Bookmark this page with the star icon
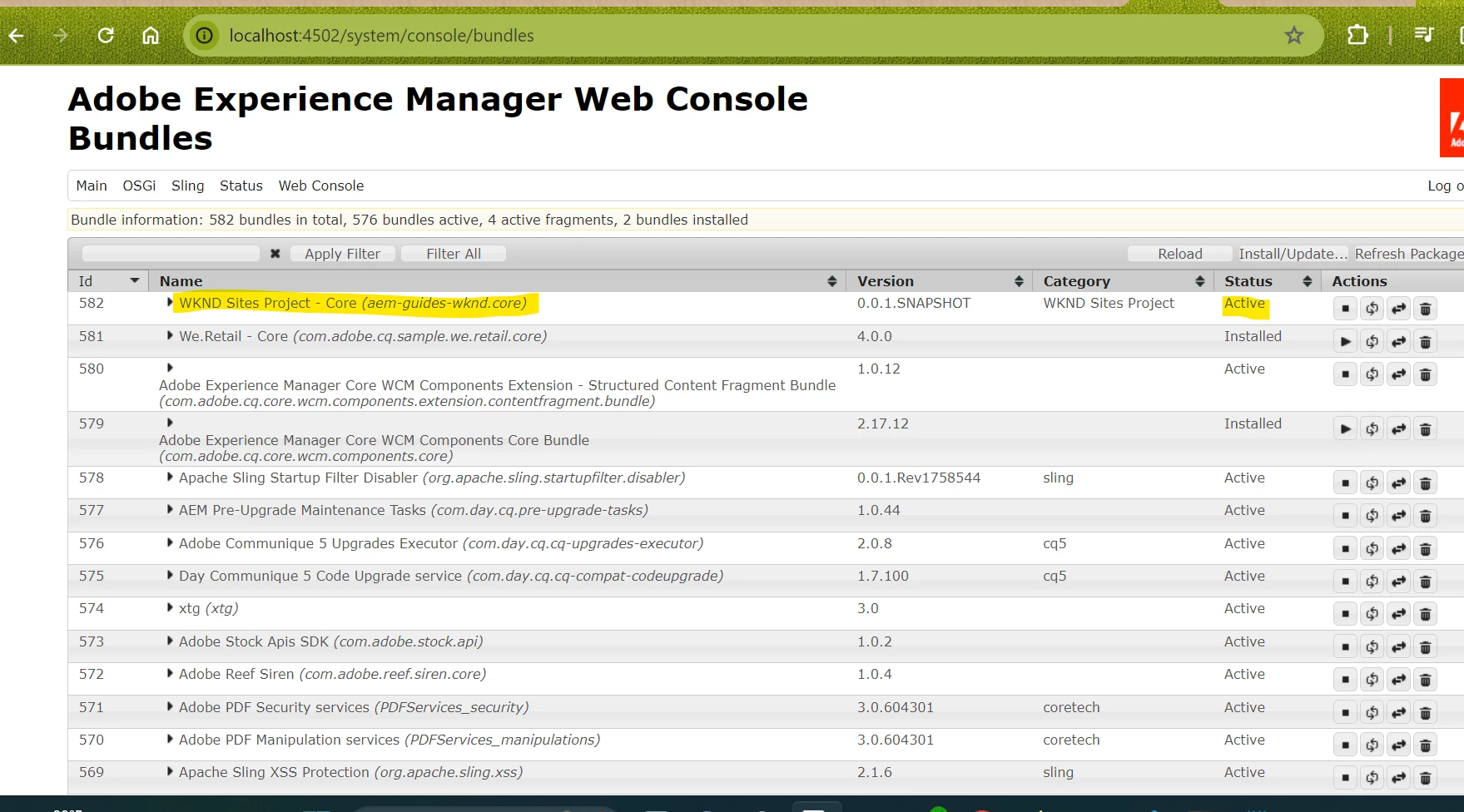The image size is (1464, 812). pos(1293,35)
